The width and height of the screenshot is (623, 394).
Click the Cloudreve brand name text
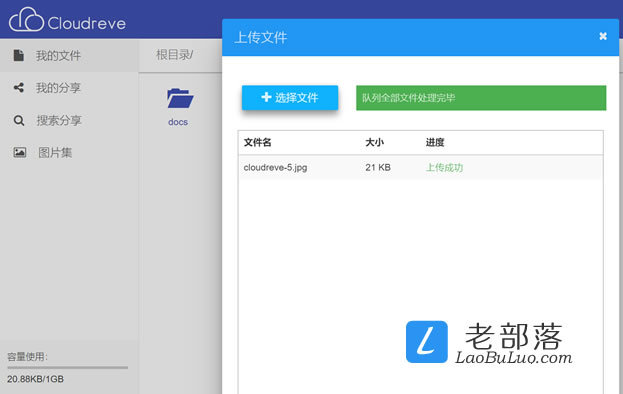pyautogui.click(x=87, y=23)
